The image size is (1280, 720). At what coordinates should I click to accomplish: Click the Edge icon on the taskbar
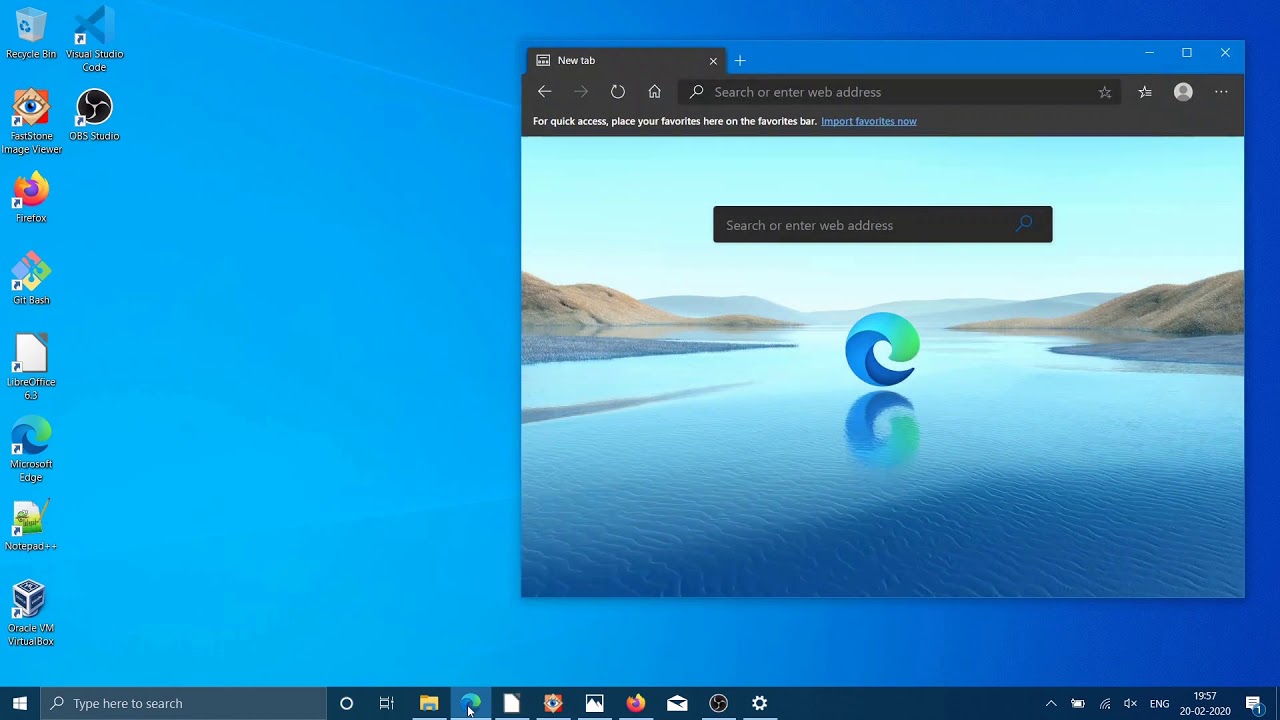470,703
